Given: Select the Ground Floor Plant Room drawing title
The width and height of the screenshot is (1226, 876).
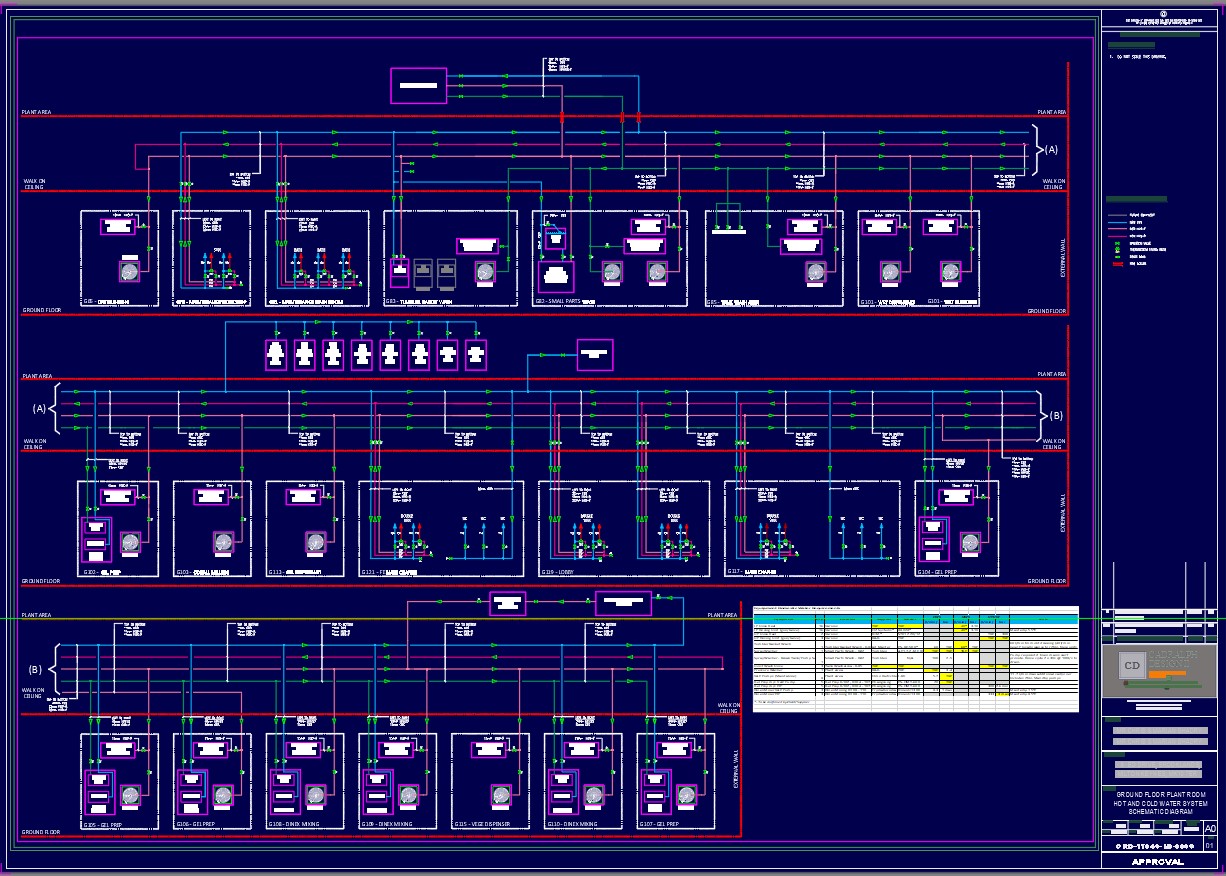Looking at the screenshot, I should [x=1159, y=803].
